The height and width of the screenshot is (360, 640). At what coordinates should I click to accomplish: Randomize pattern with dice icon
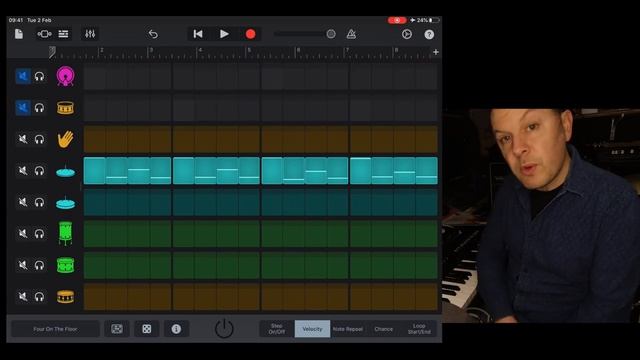click(147, 329)
